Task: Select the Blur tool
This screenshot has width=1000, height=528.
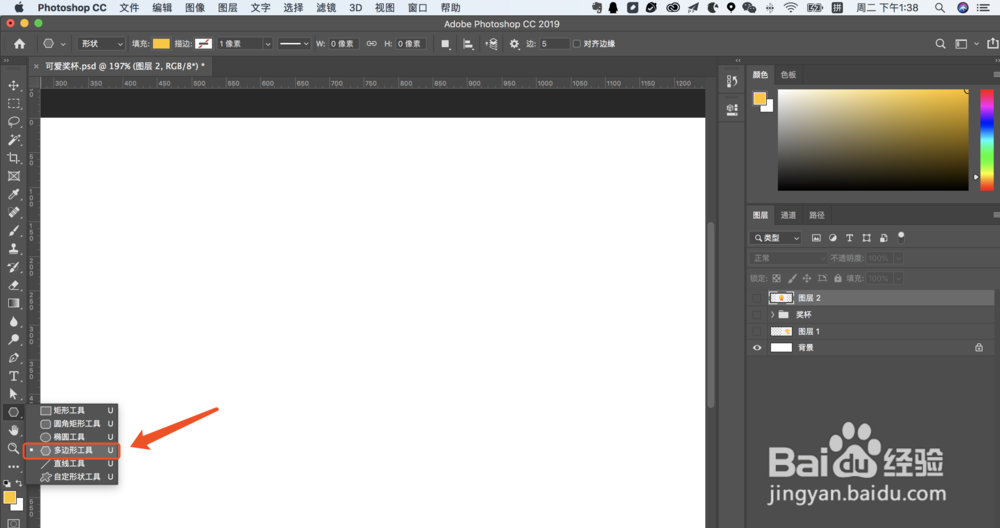Action: [13, 321]
